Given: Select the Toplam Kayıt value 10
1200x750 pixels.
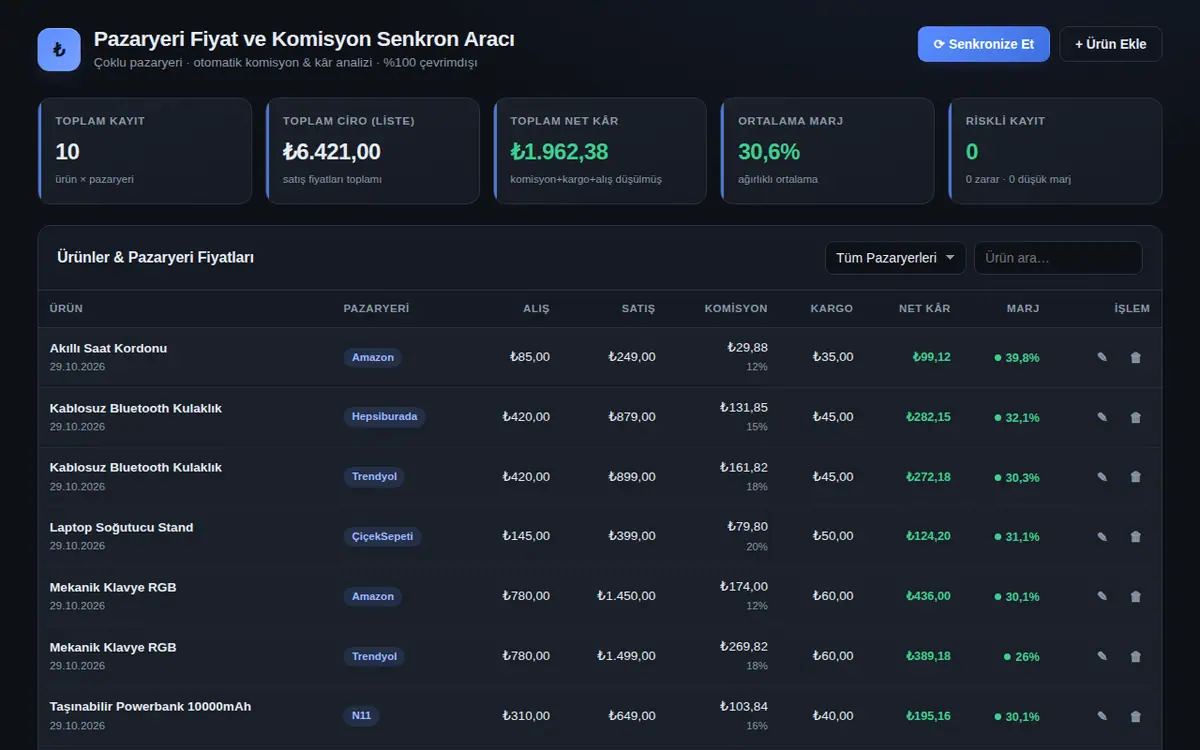Looking at the screenshot, I should (68, 152).
